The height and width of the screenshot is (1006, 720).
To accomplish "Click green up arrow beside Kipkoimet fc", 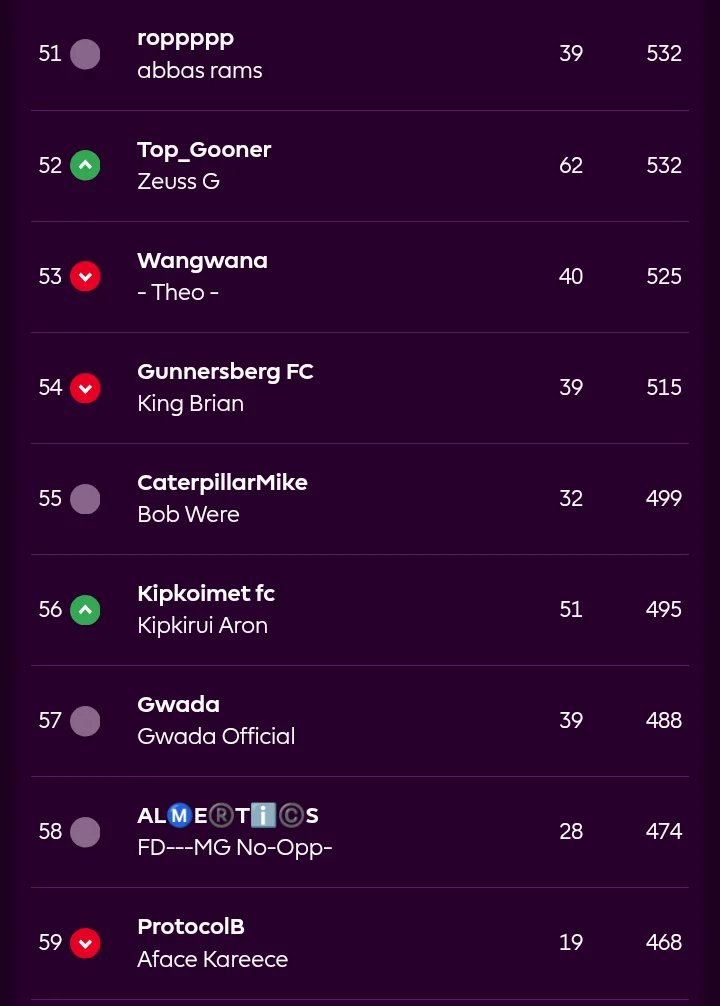I will pos(85,609).
